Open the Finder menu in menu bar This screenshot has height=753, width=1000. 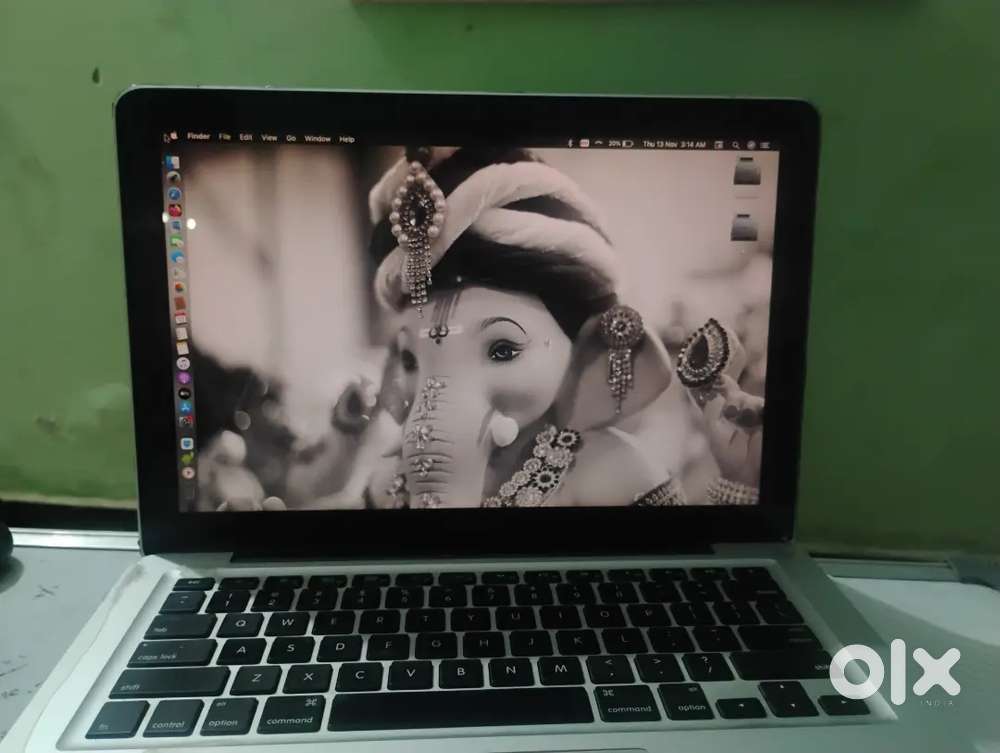click(x=198, y=137)
